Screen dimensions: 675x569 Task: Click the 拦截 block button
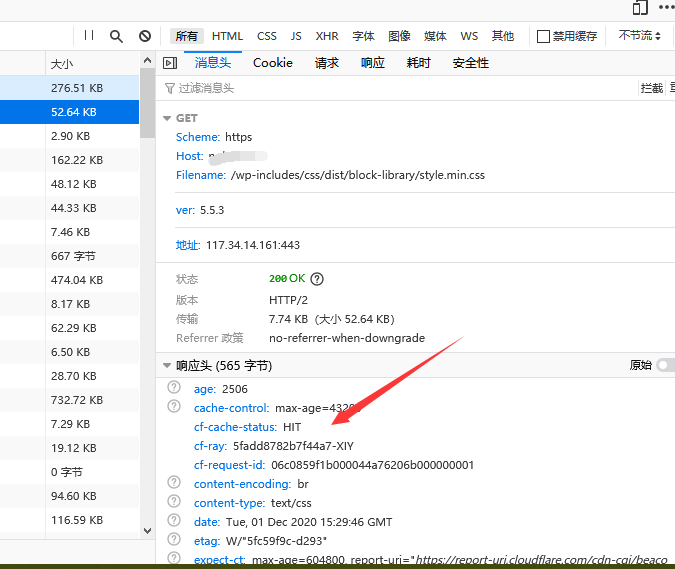pos(652,88)
